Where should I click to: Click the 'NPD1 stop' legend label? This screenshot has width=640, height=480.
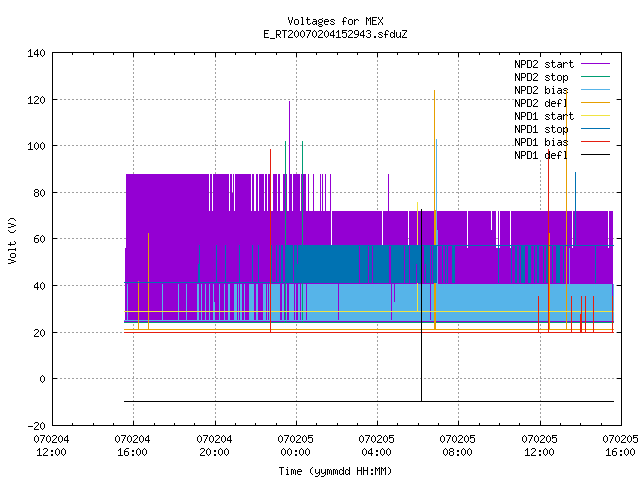[541, 129]
